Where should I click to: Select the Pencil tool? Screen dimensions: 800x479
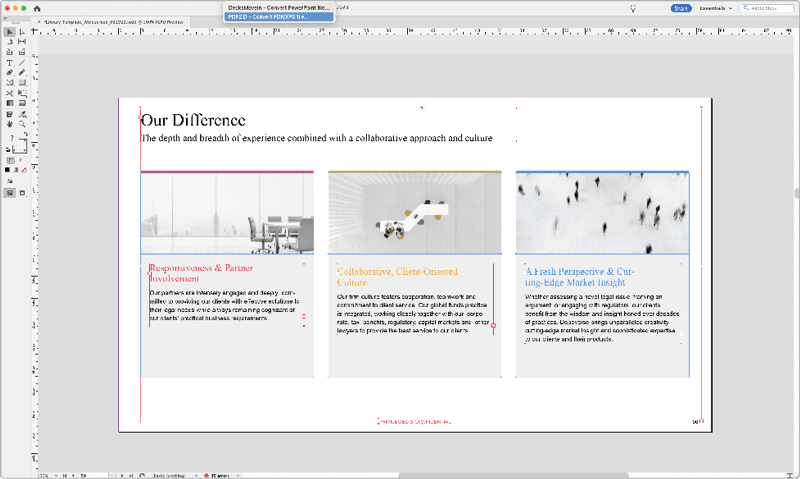click(22, 72)
